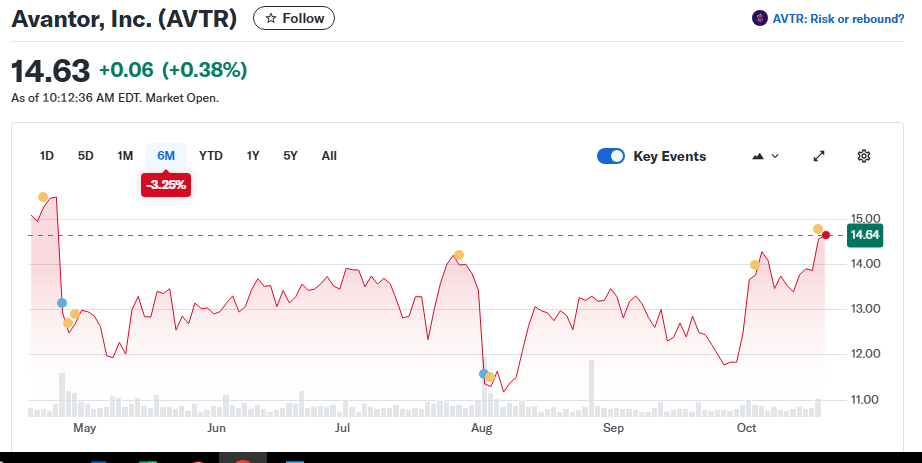The height and width of the screenshot is (463, 922).
Task: Click the Follow star button
Action: click(x=294, y=18)
